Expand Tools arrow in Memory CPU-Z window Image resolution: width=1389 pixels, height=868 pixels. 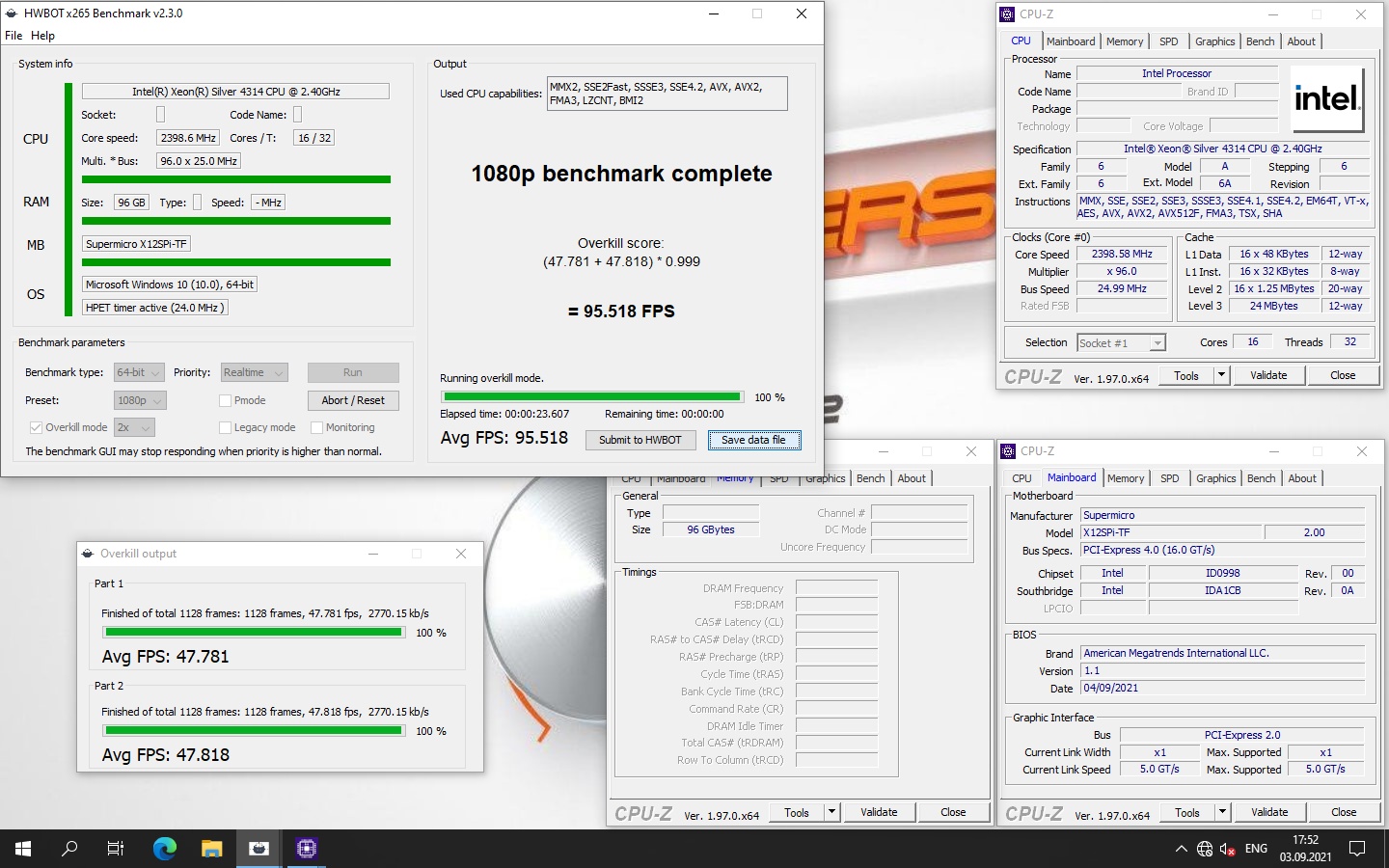click(x=831, y=812)
